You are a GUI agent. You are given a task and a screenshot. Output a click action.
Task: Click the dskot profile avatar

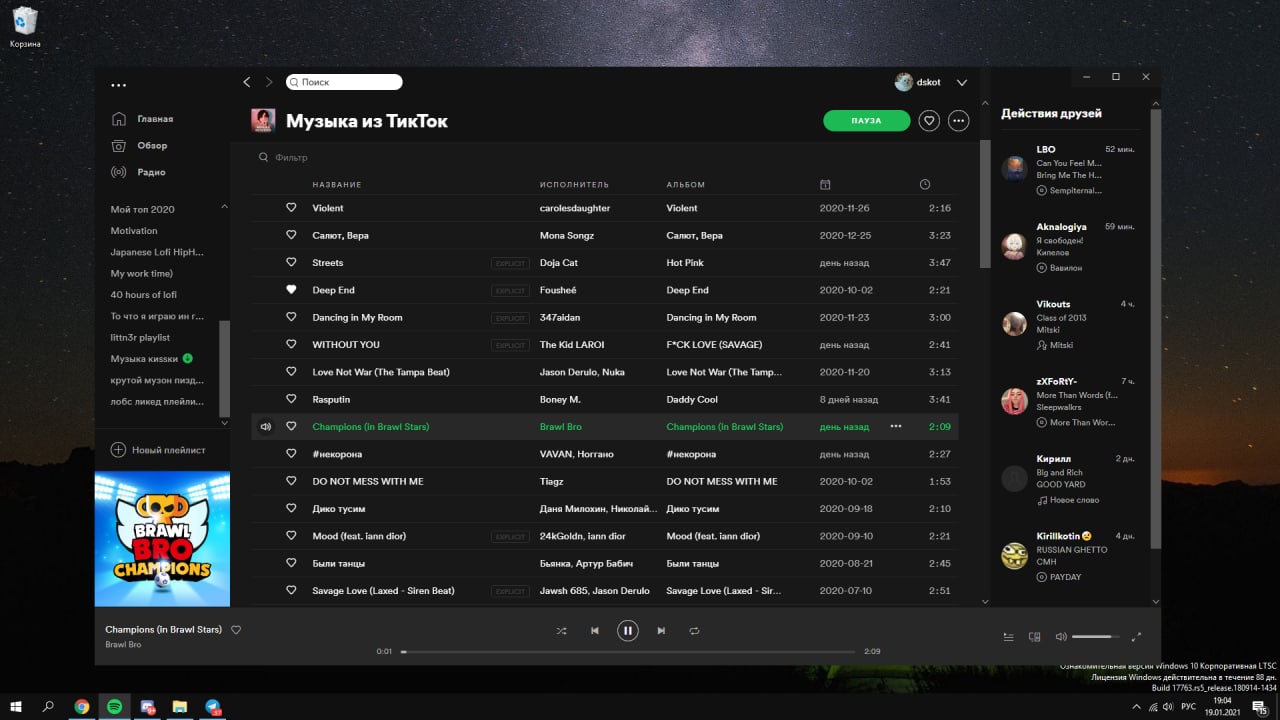tap(903, 82)
